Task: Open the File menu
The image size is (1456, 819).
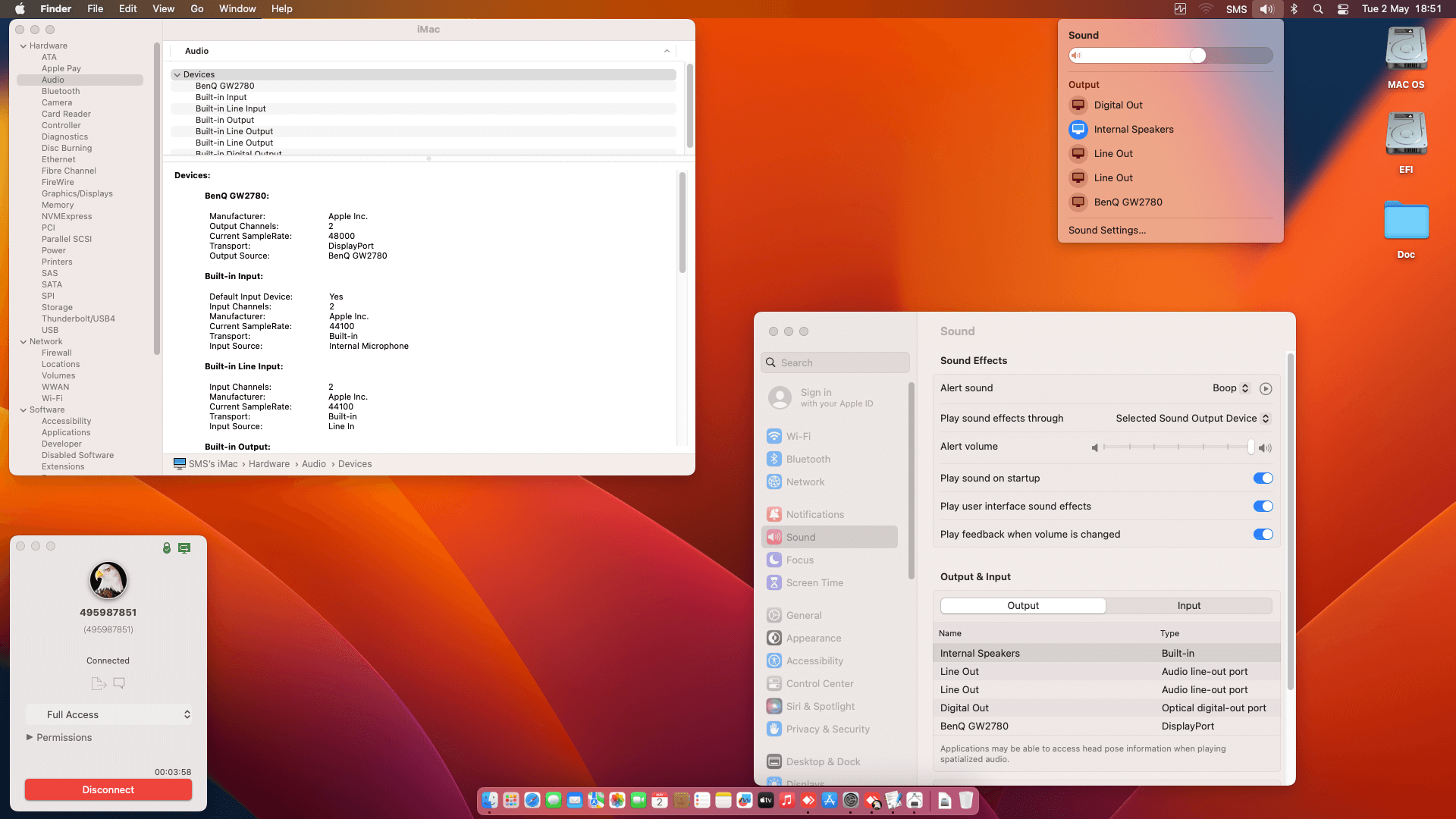Action: point(96,9)
